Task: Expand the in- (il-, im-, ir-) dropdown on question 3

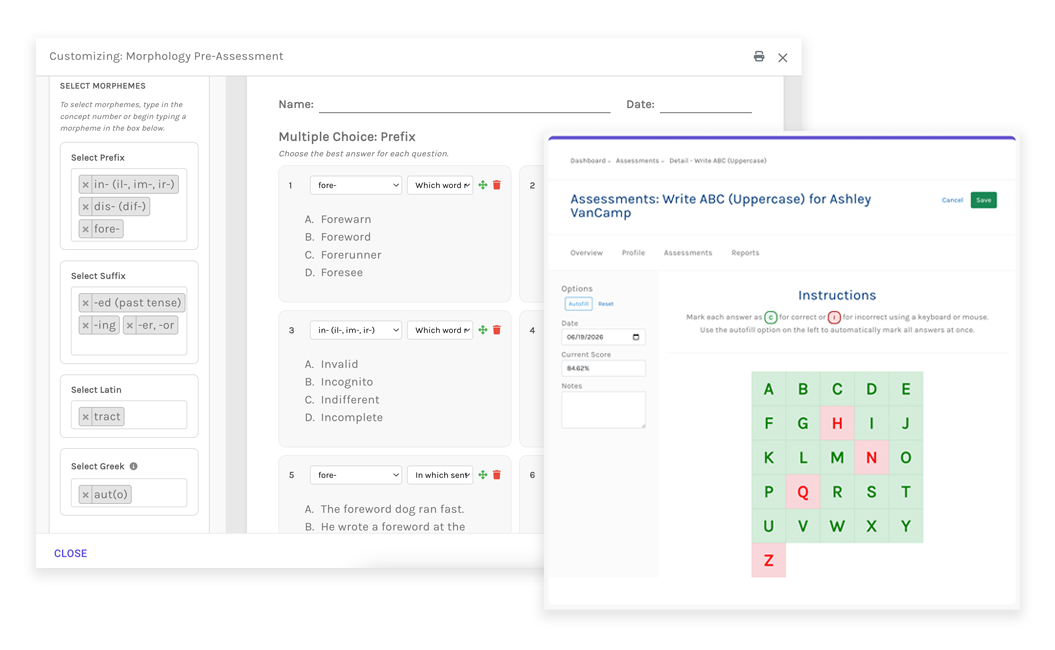Action: pos(356,330)
